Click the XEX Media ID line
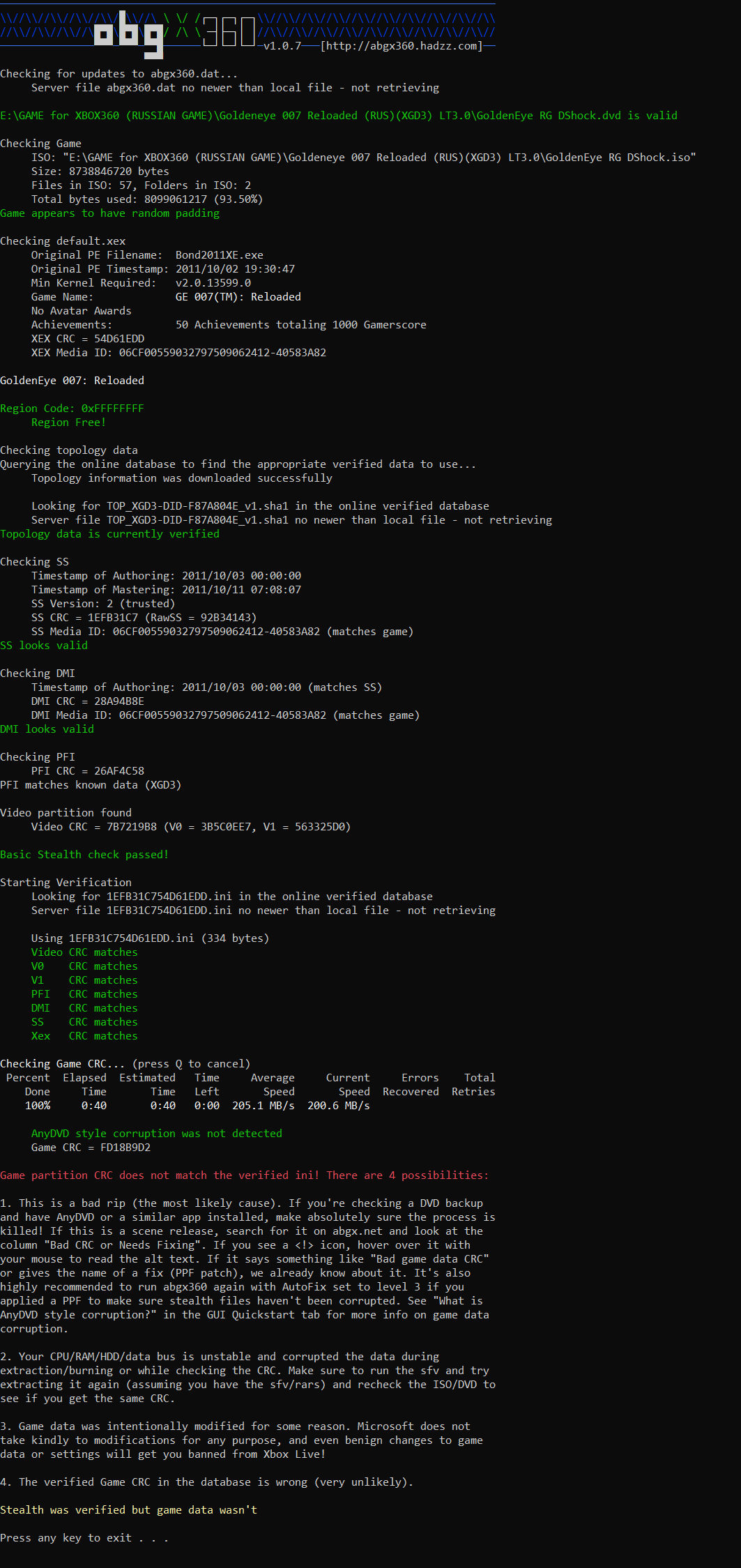 (x=178, y=353)
